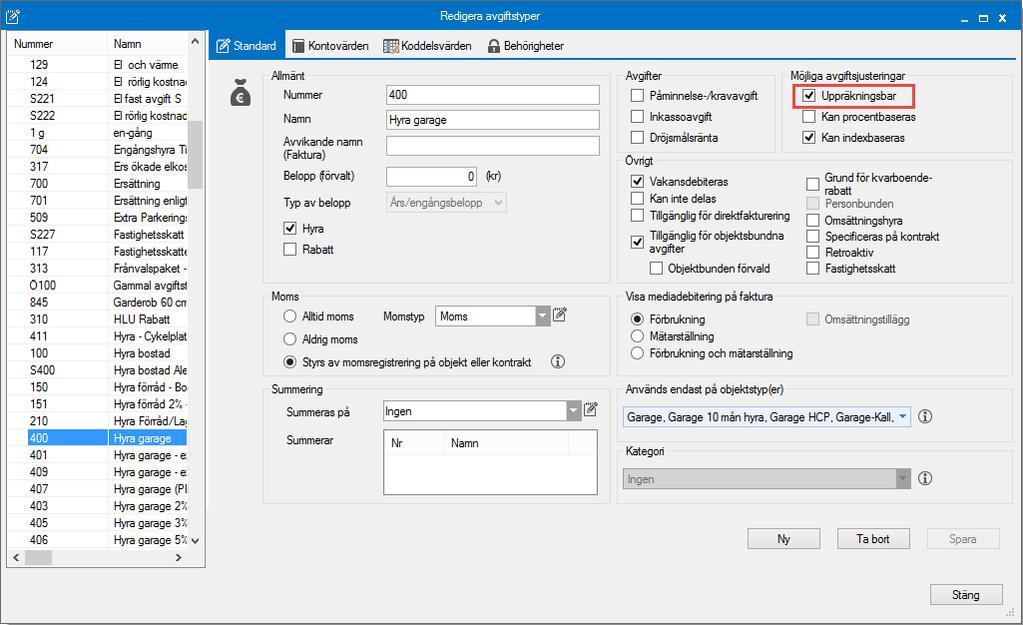Enable Specificeras på kontrakt checkbox
The width and height of the screenshot is (1023, 625).
point(813,236)
